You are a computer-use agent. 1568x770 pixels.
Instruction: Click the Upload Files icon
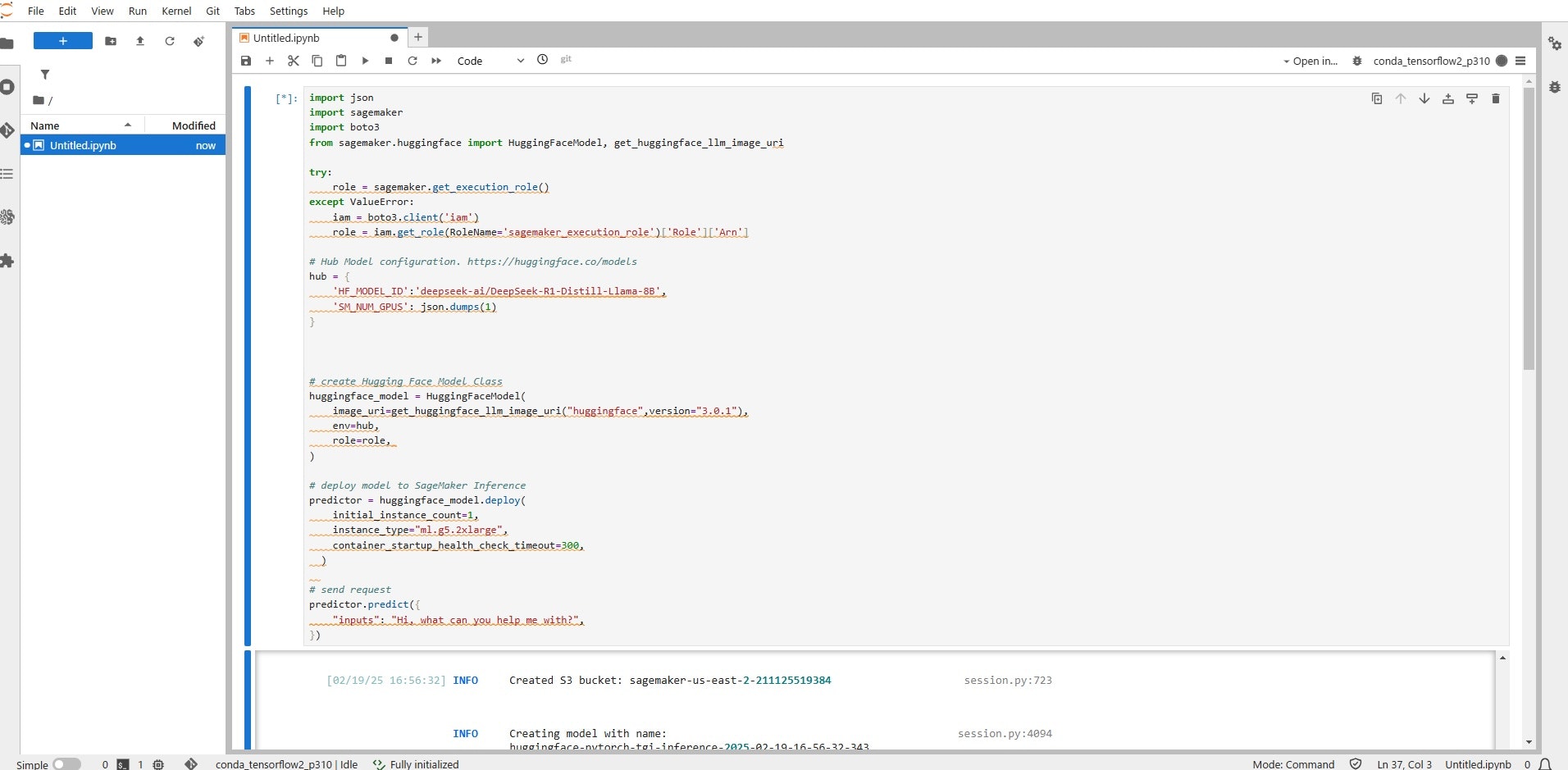(x=140, y=41)
